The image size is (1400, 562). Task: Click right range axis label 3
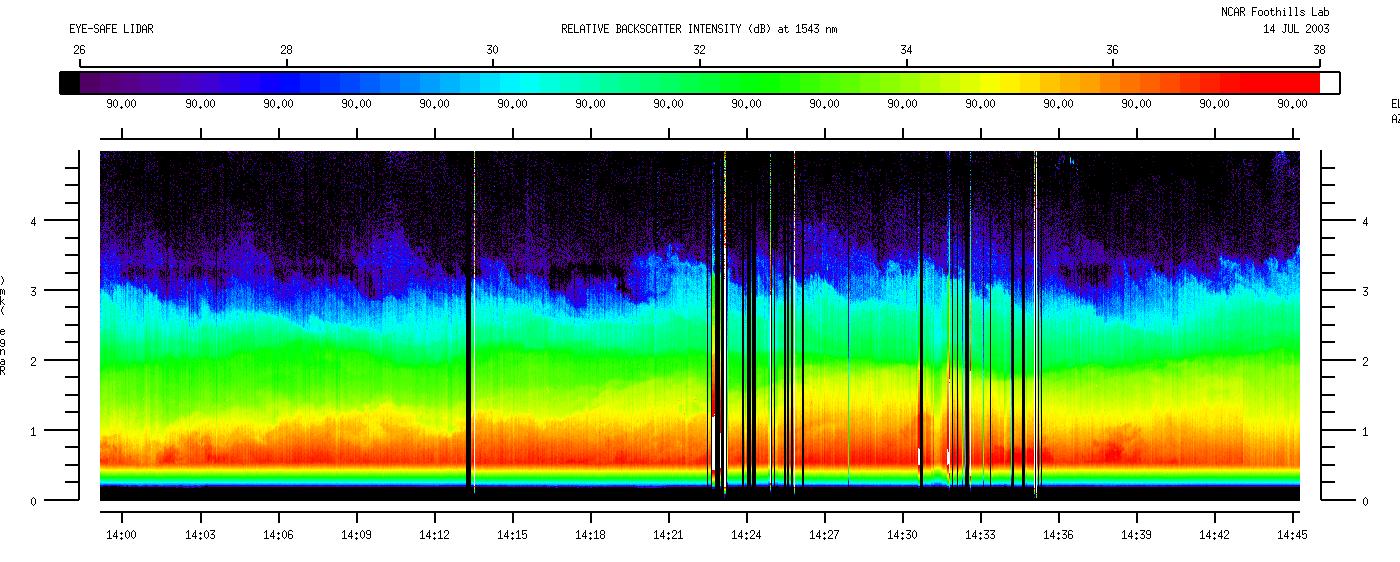1366,291
